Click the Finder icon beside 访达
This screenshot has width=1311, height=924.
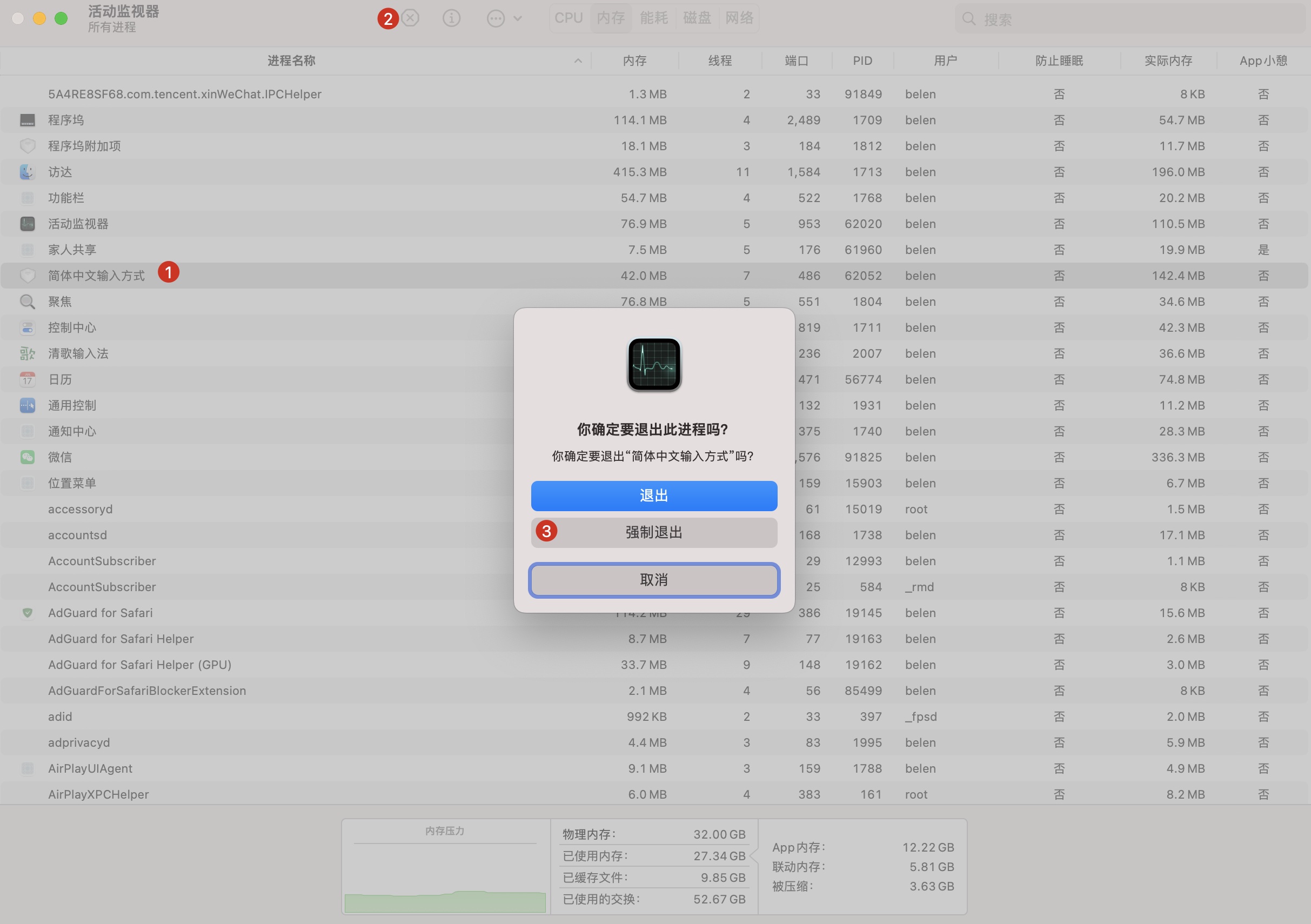(x=28, y=172)
